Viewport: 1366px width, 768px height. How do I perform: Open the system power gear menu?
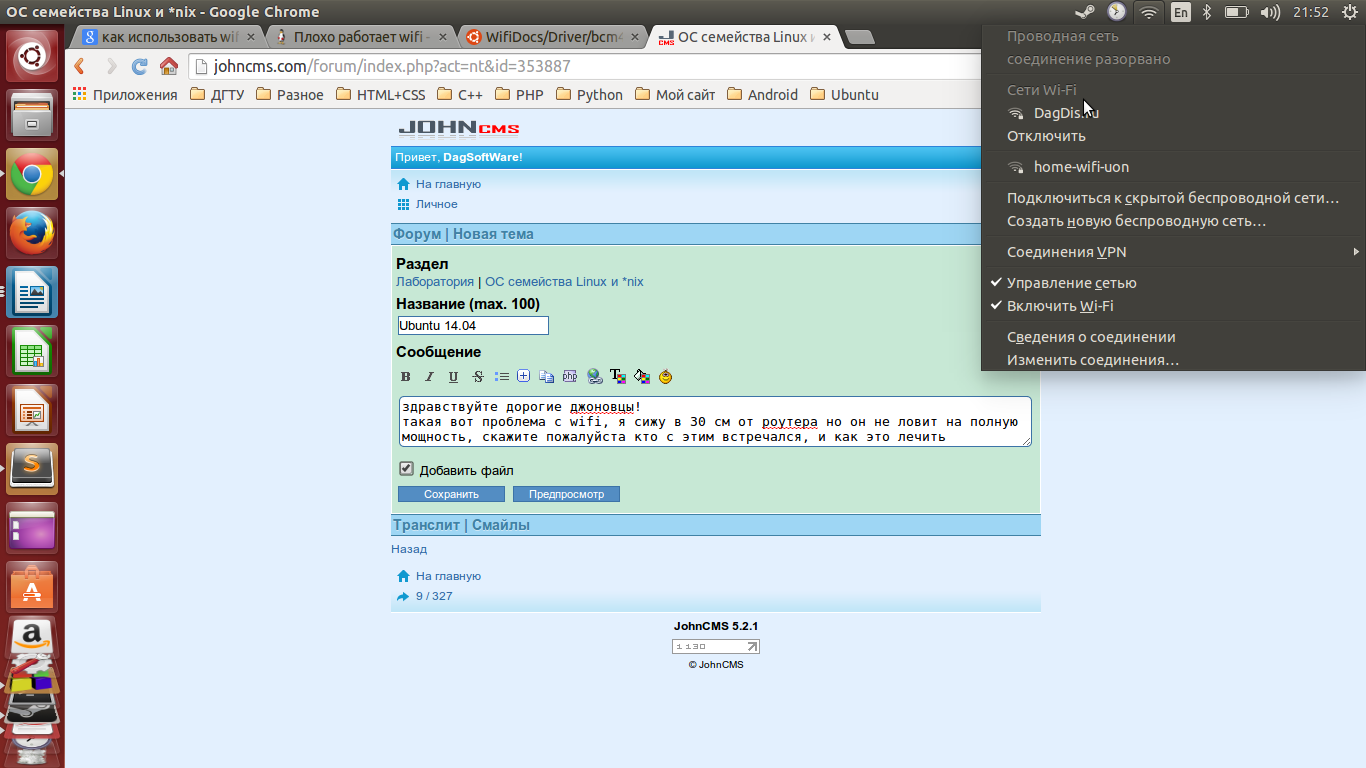1349,12
